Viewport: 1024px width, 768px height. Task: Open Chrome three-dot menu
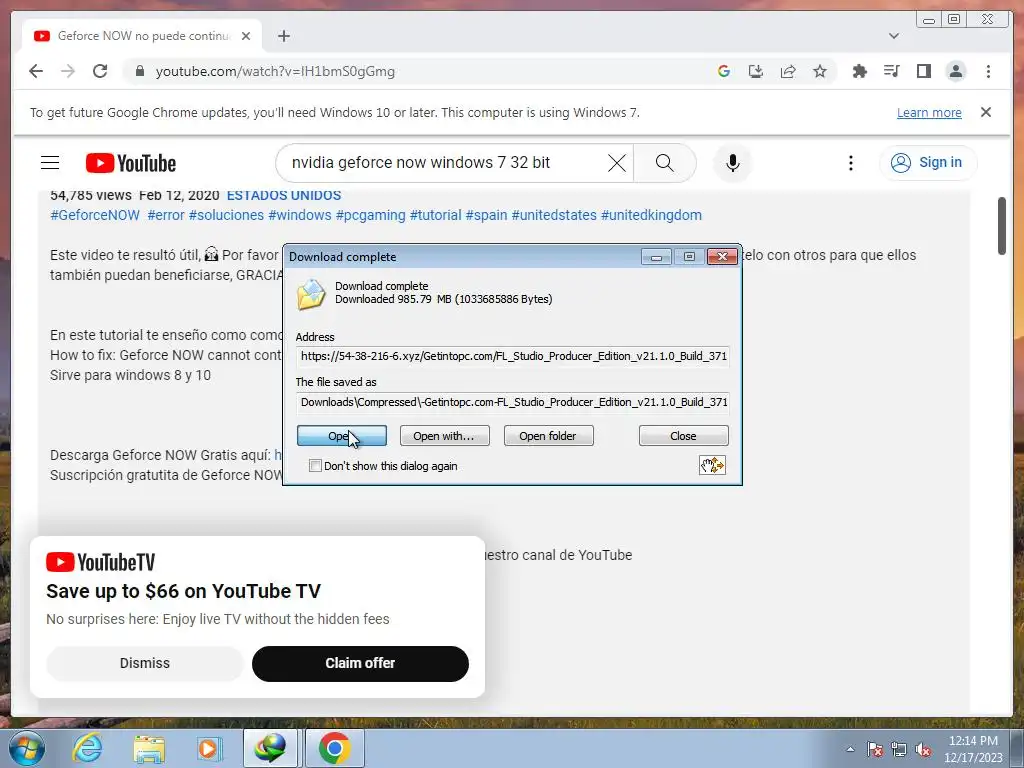(988, 71)
